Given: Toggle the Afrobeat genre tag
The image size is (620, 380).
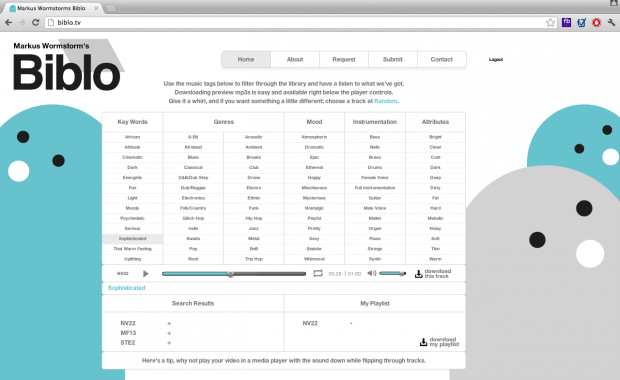Looking at the screenshot, I should coord(193,147).
